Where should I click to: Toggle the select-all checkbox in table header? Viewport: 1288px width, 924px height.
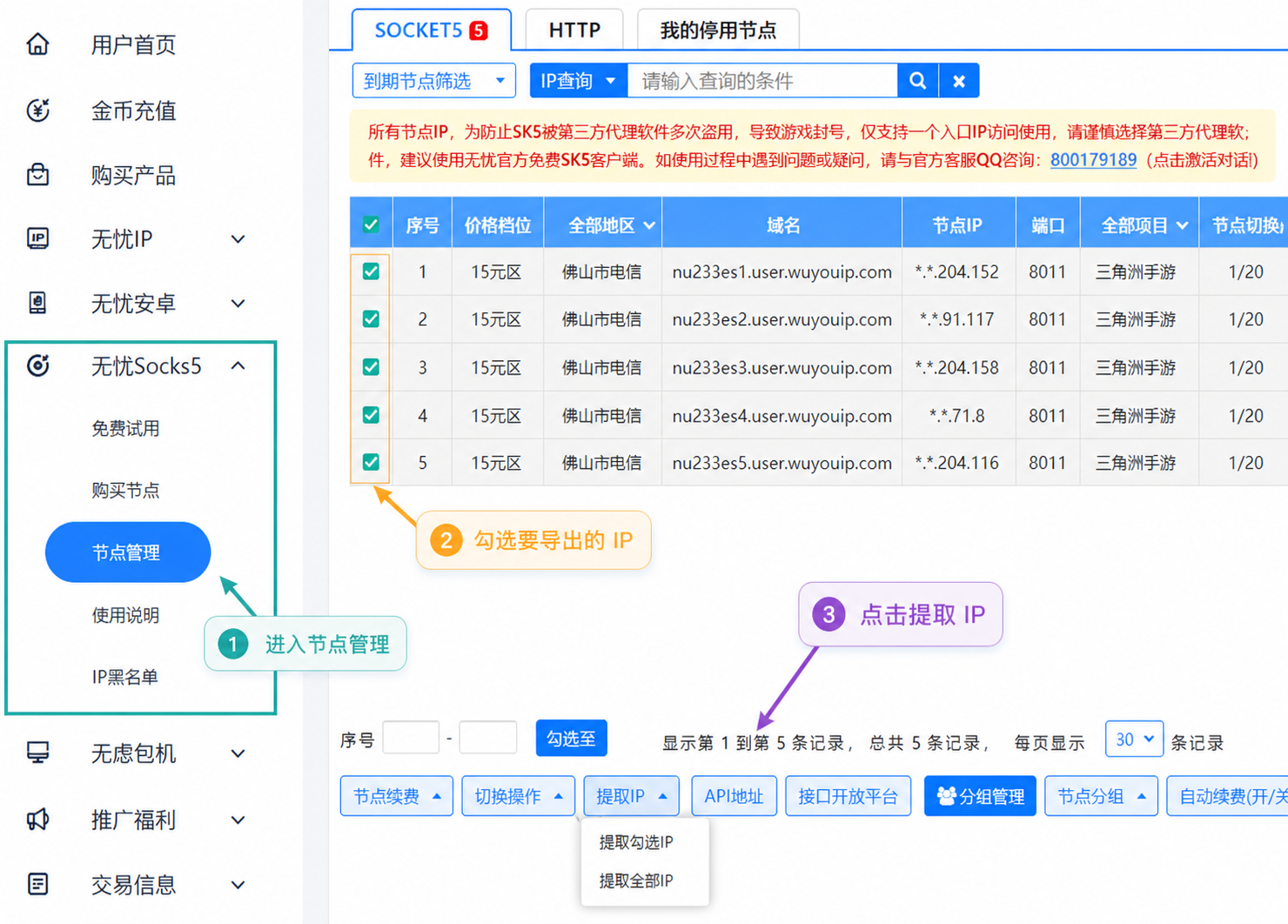pyautogui.click(x=371, y=224)
